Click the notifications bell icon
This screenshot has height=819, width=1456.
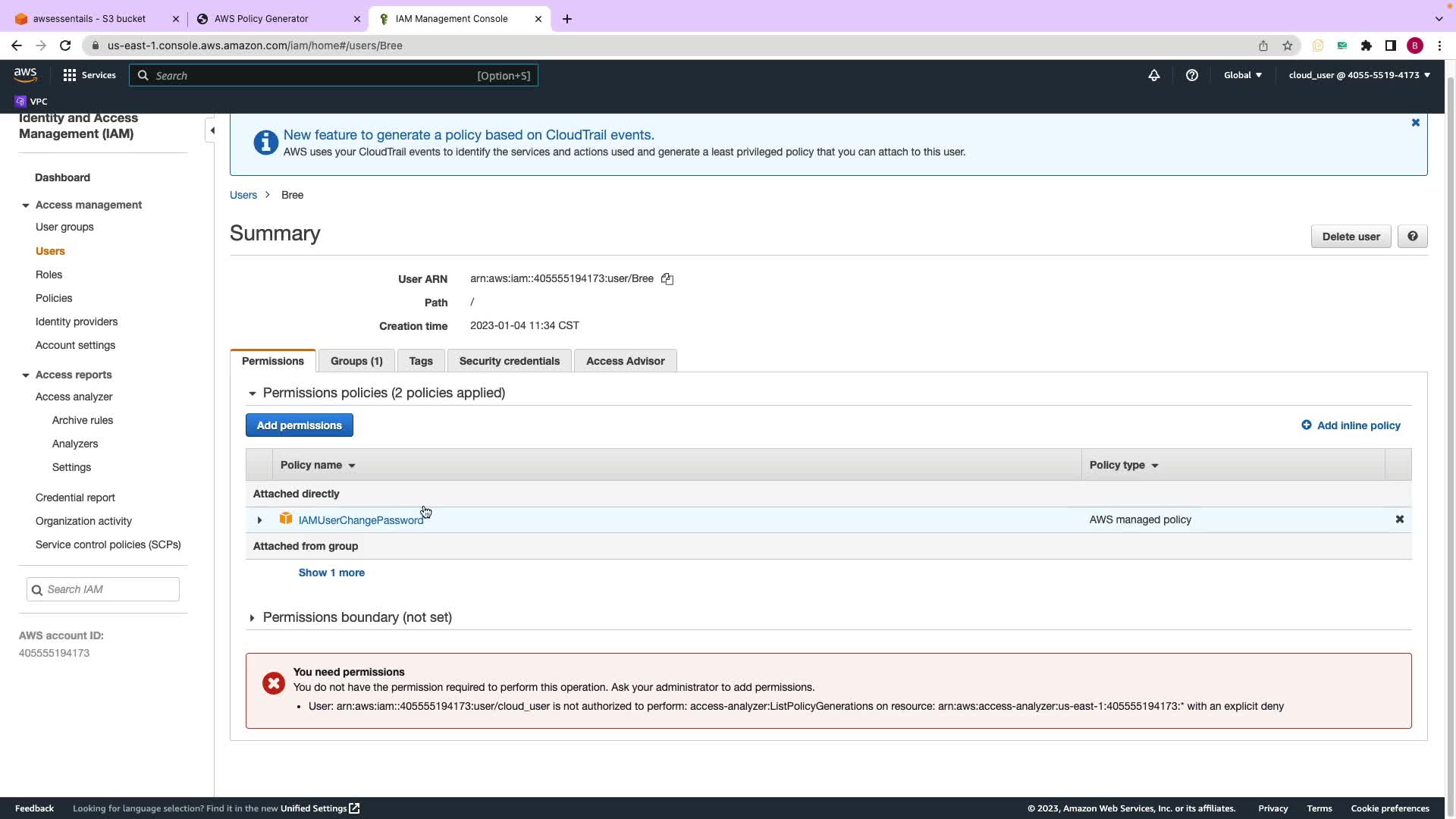[1153, 75]
